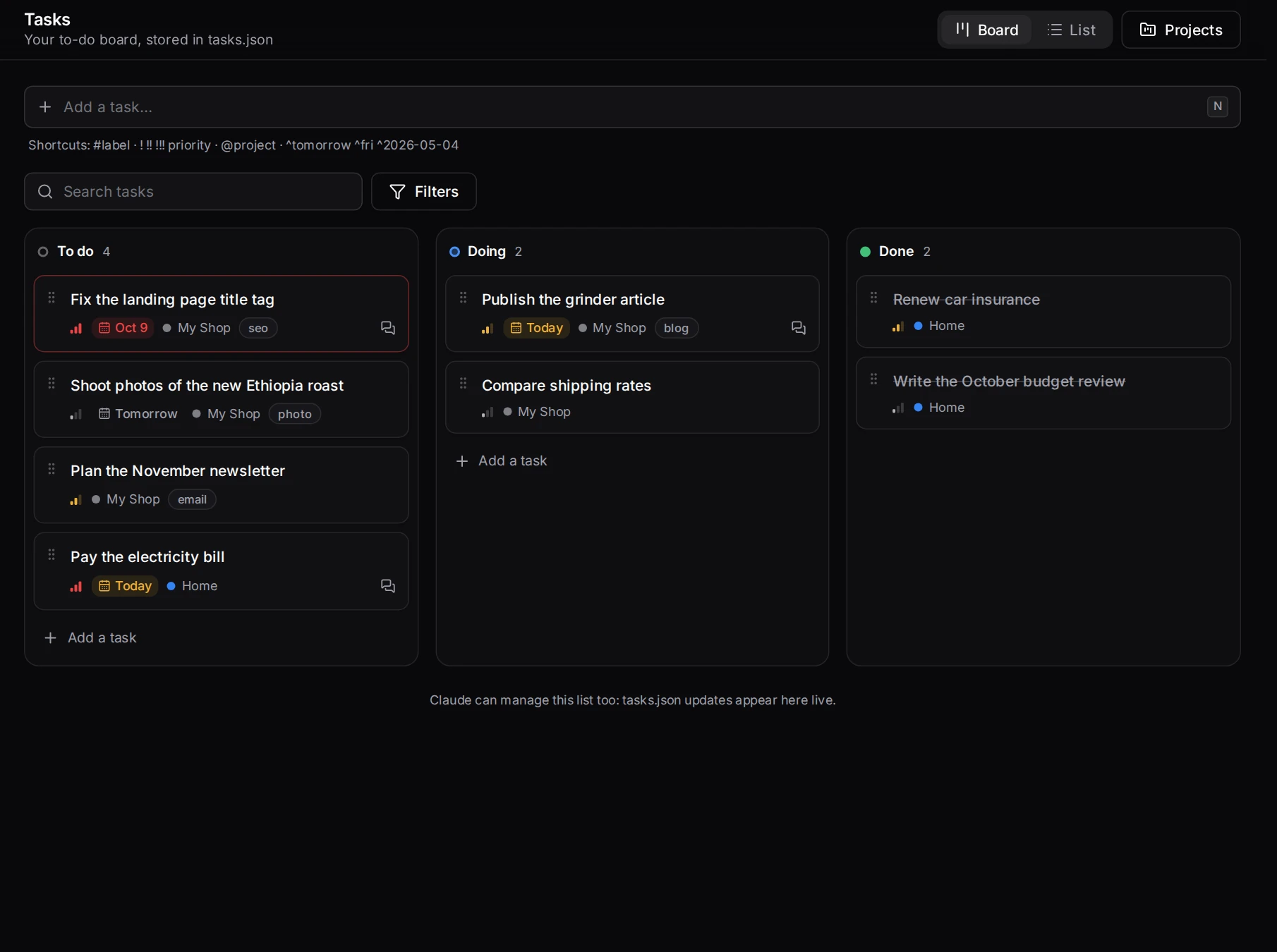Image resolution: width=1277 pixels, height=952 pixels.
Task: Click the email label tag
Action: tap(192, 499)
